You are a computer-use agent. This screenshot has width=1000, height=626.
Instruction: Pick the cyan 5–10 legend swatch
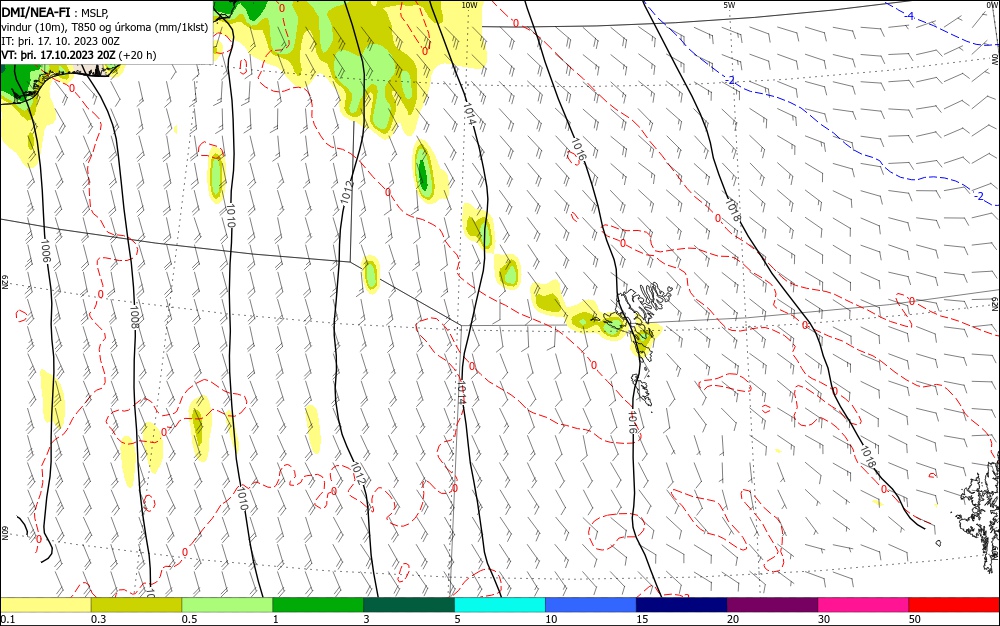point(500,605)
